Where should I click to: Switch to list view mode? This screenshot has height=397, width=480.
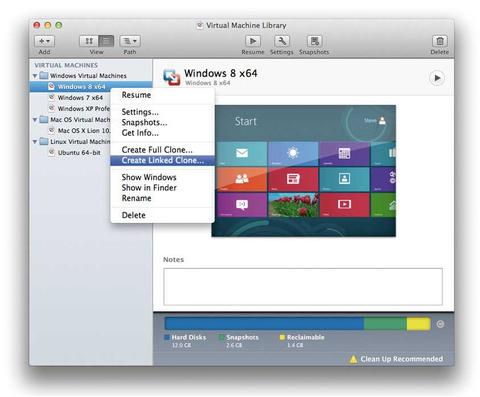point(106,41)
